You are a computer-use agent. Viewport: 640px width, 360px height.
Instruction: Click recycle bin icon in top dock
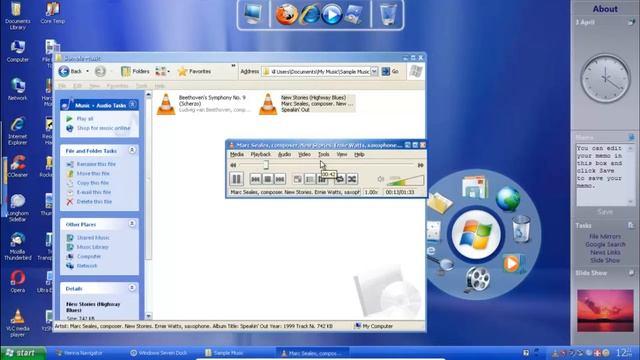pos(387,14)
